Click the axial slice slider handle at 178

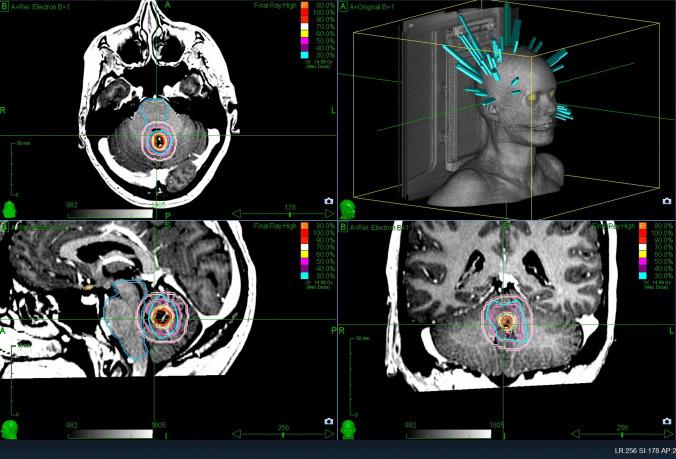[x=290, y=214]
